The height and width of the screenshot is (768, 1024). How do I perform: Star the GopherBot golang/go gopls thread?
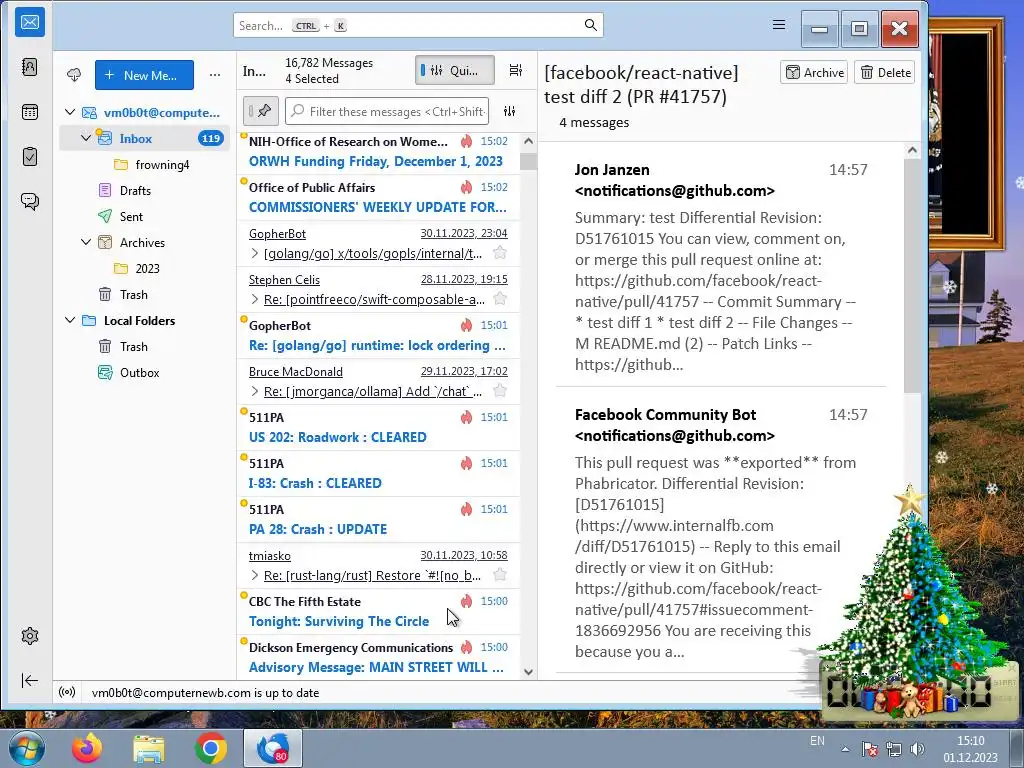tap(500, 253)
